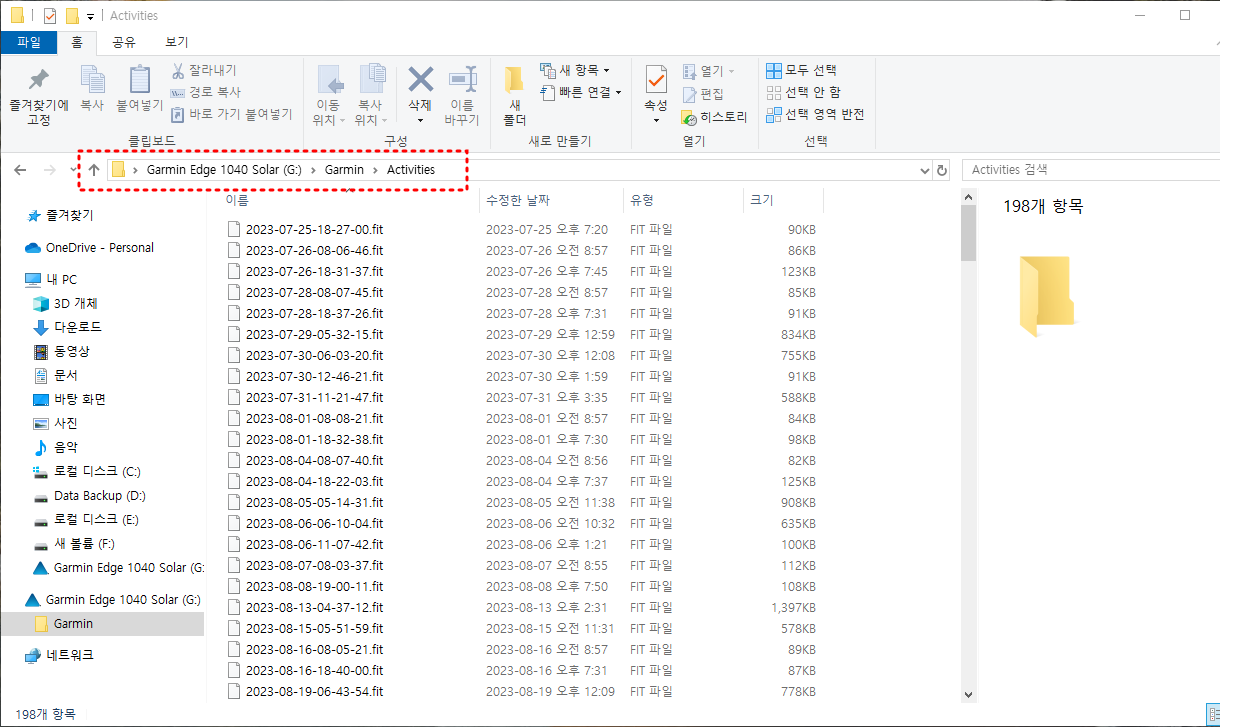This screenshot has width=1255, height=727.
Task: Sort by 수정한 날짜 column header
Action: [x=518, y=201]
